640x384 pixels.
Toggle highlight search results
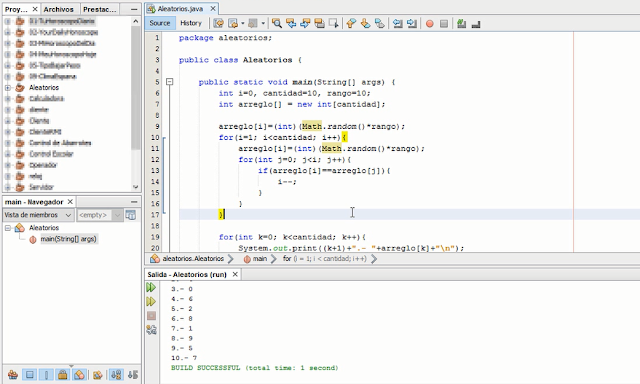pos(319,24)
